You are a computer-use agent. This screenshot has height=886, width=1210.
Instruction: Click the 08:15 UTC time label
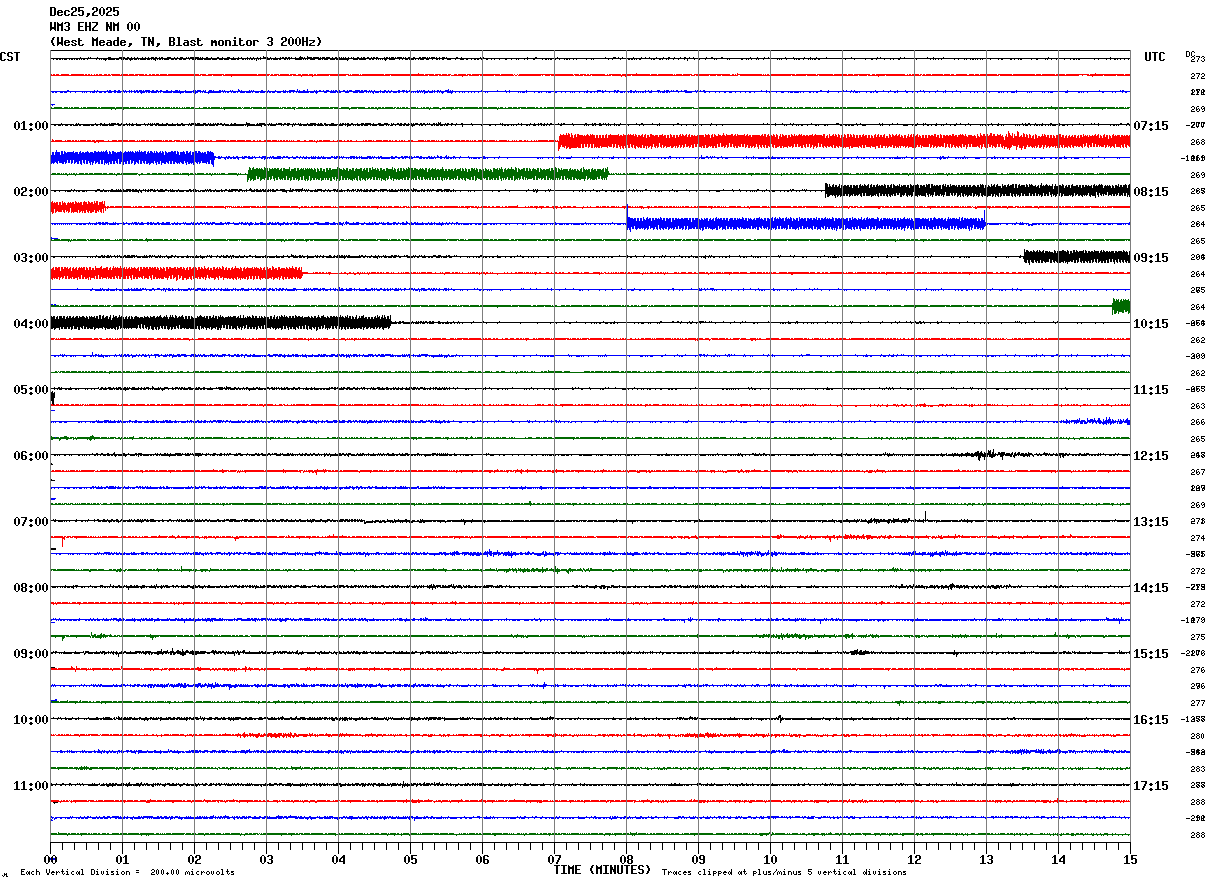[x=1151, y=192]
